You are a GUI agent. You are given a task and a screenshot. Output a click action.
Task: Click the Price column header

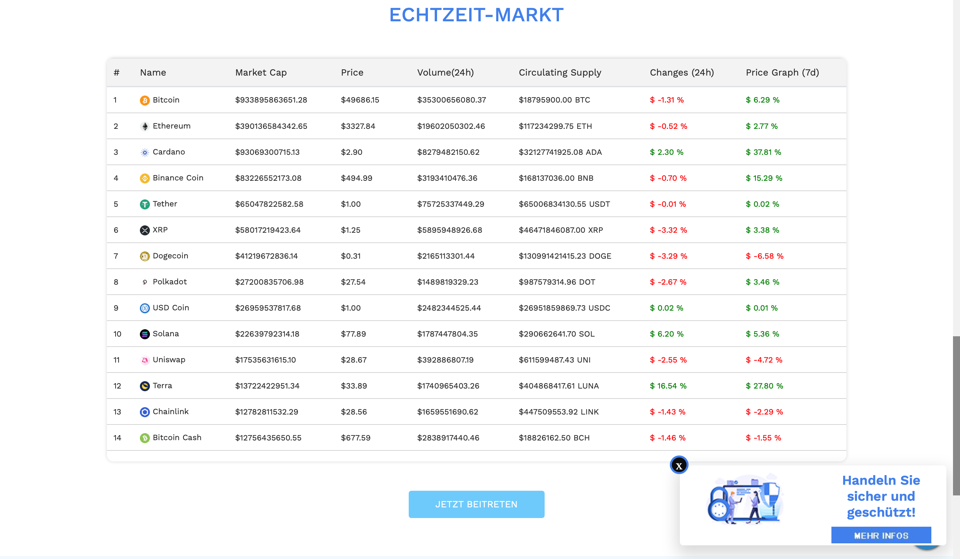(x=352, y=72)
